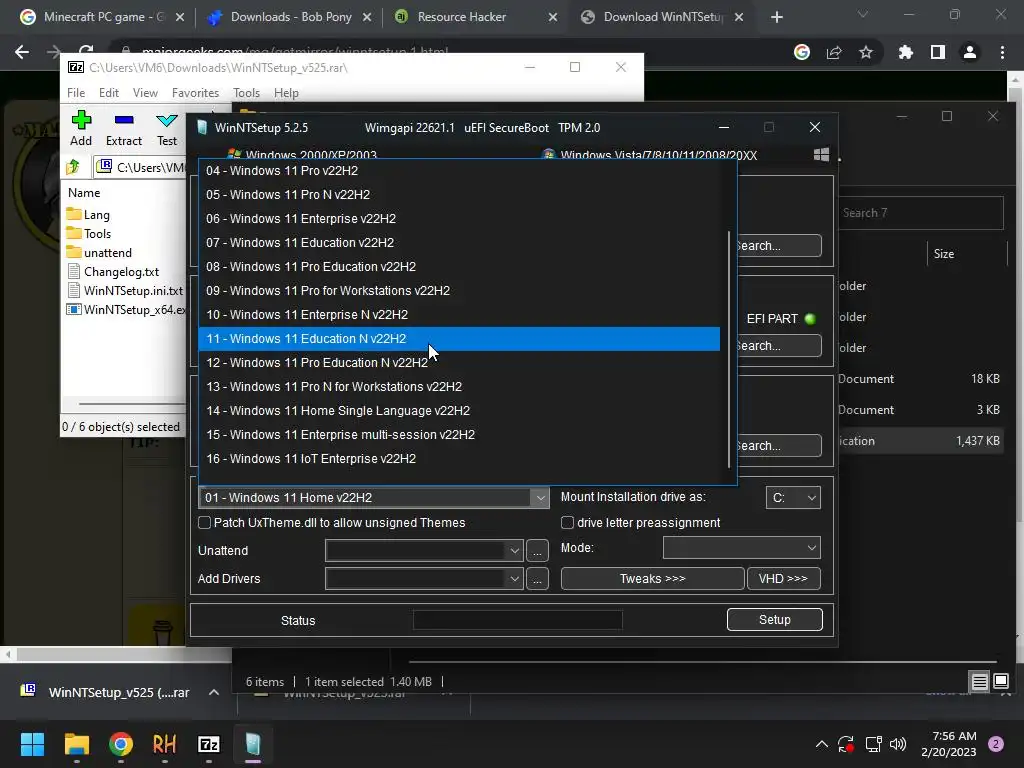Switch Explorer to details view icon

pos(980,682)
